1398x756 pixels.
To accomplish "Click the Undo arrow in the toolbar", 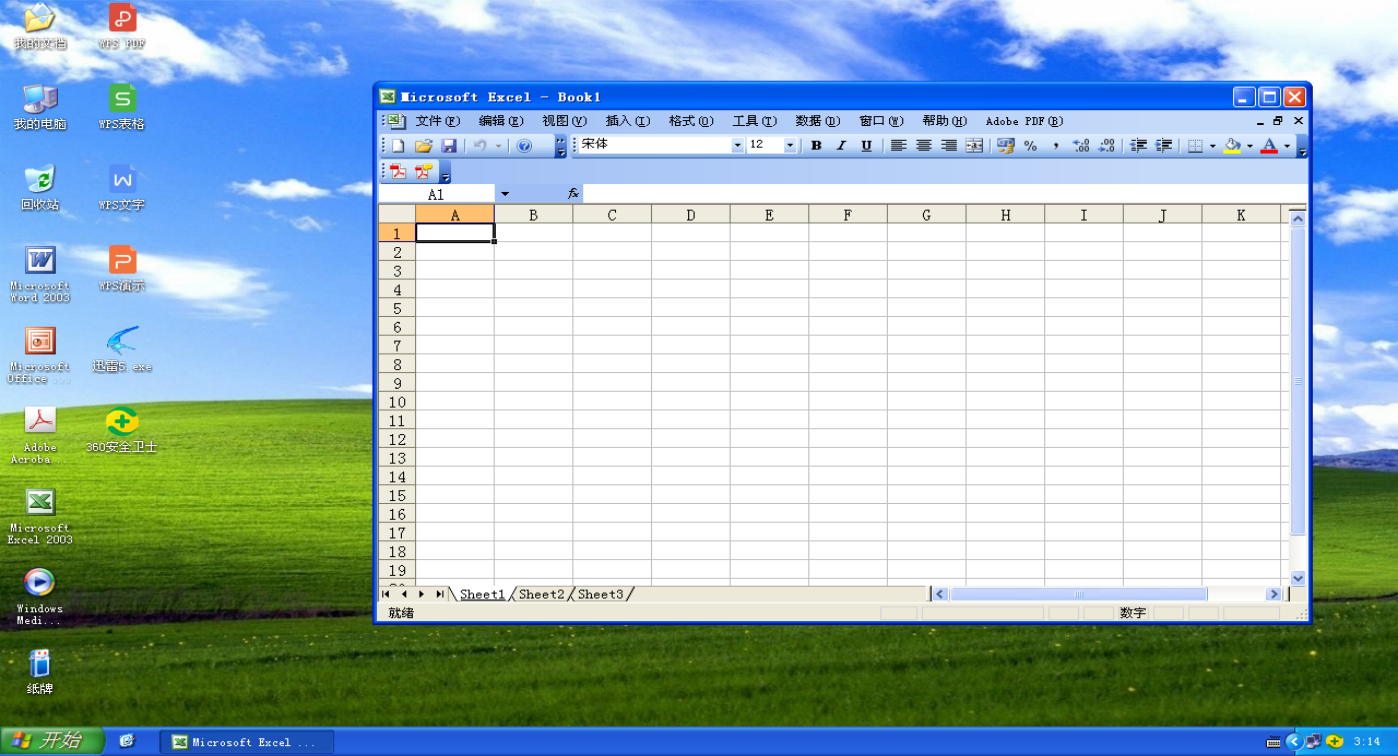I will (480, 146).
